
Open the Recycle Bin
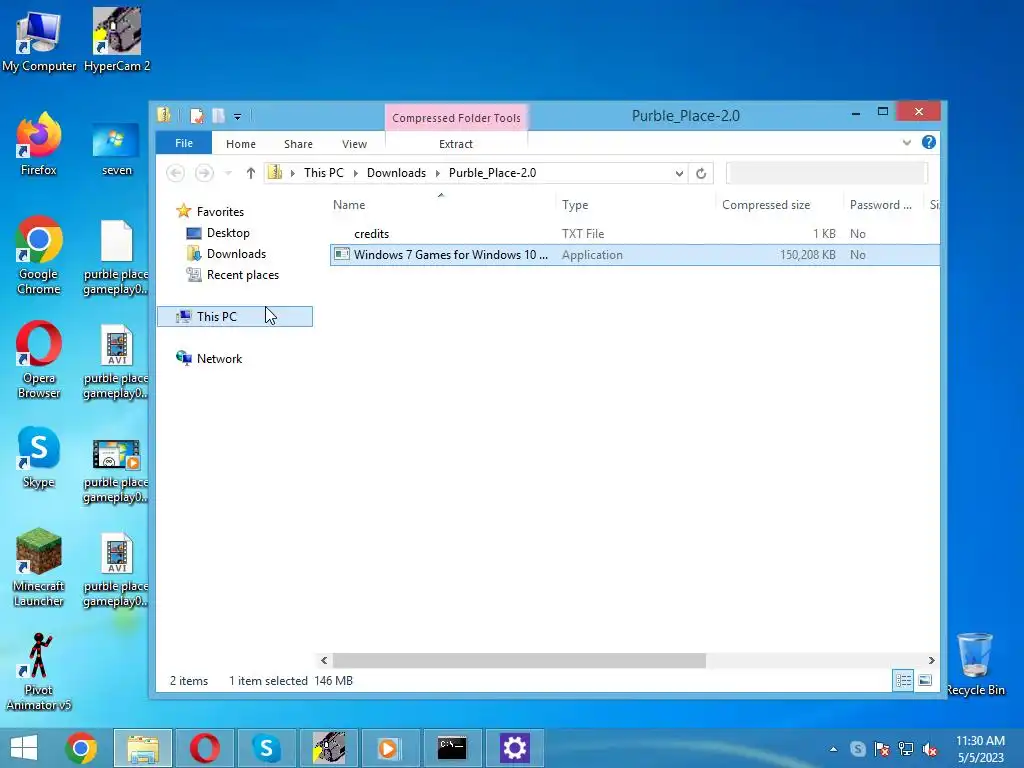coord(975,665)
